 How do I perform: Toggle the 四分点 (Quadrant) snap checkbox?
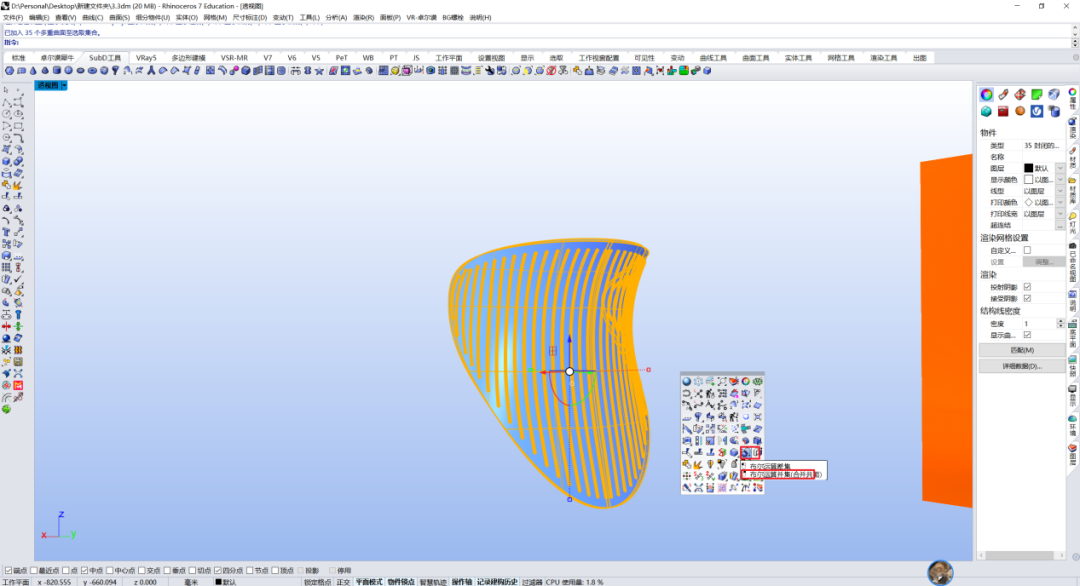click(x=218, y=570)
